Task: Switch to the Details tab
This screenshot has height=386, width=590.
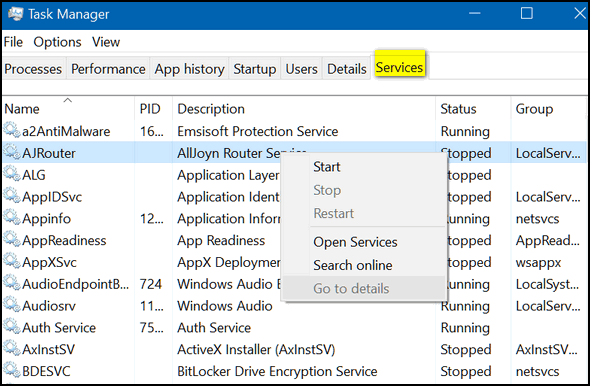Action: [x=347, y=69]
